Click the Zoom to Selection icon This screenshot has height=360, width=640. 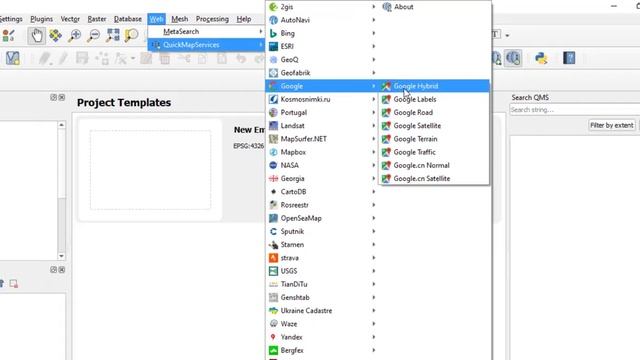click(x=131, y=36)
